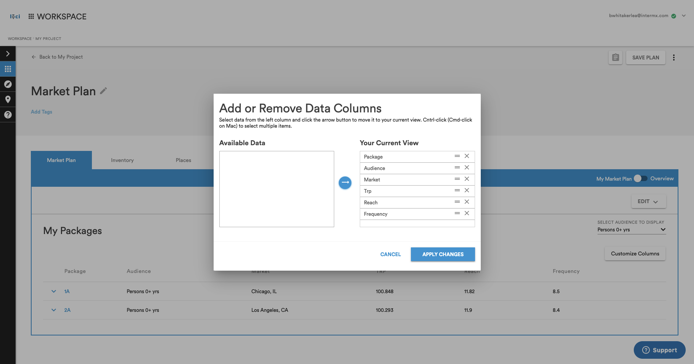Click the Workspace breadcrumb
Screen dimensions: 694x364
pos(19,39)
